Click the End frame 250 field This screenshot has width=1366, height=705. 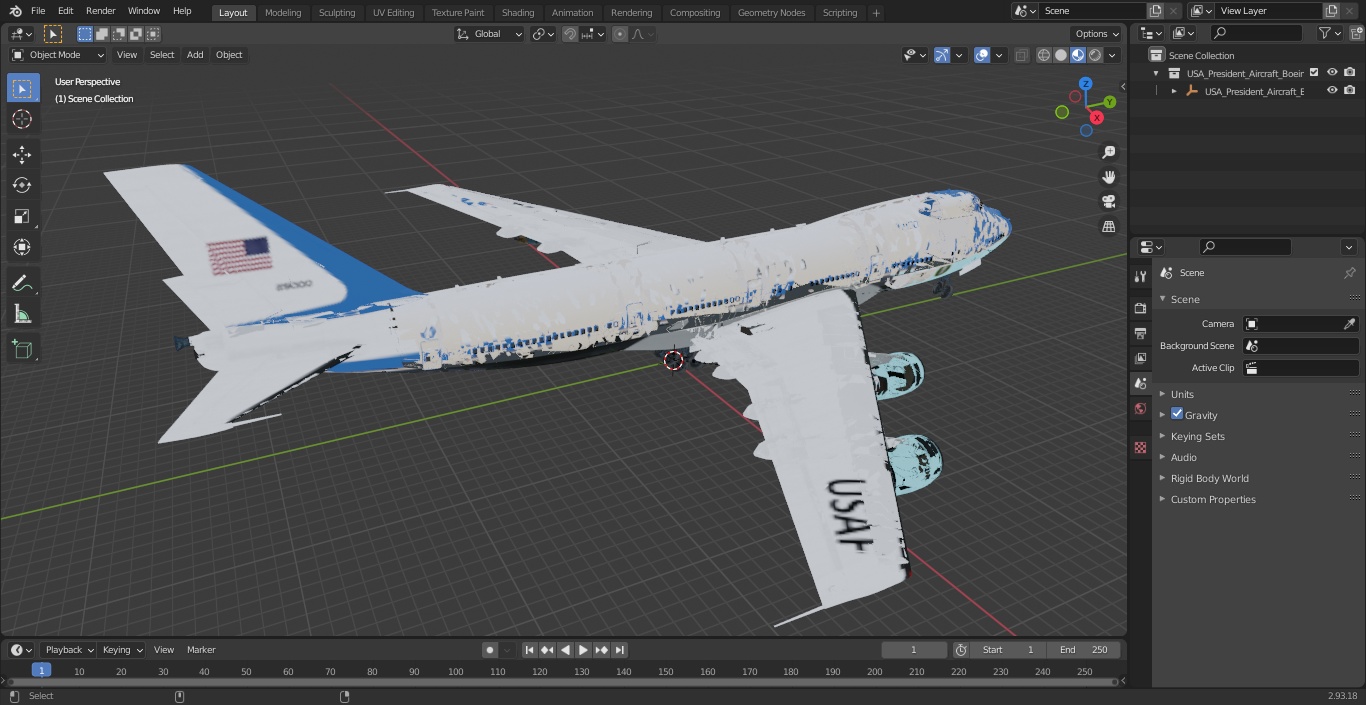[x=1083, y=650]
